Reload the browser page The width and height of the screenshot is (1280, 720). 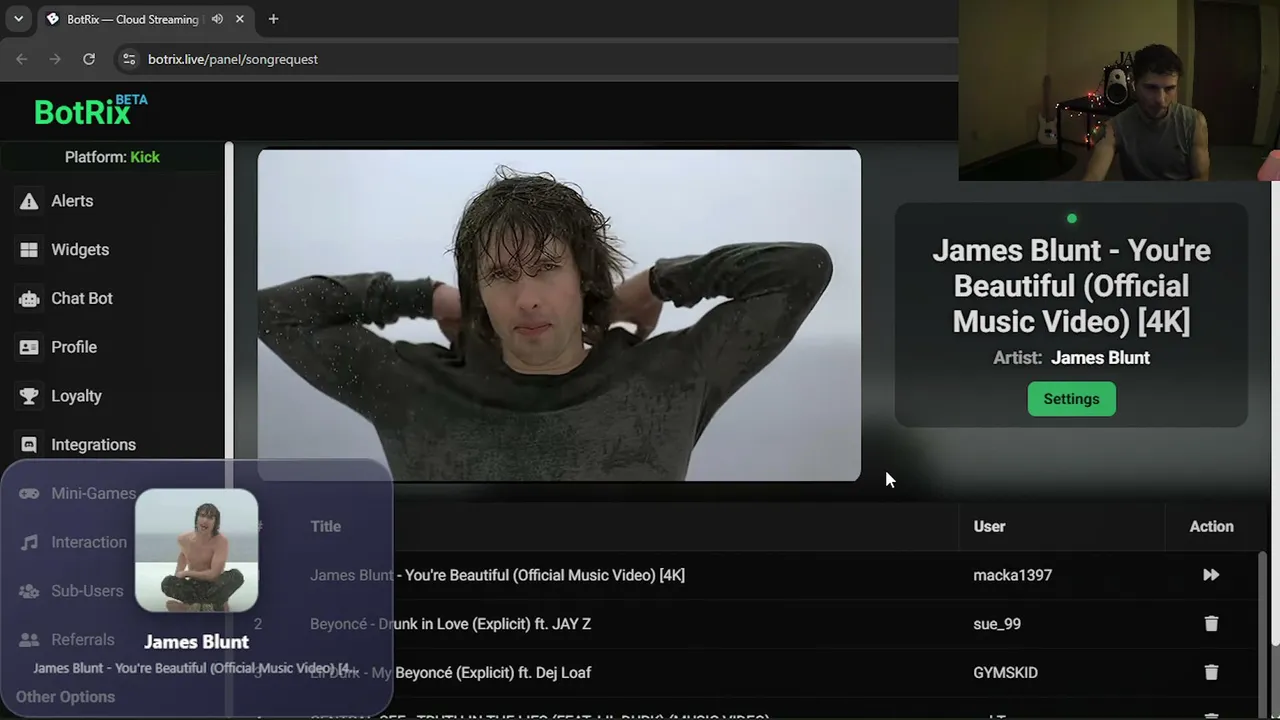89,59
